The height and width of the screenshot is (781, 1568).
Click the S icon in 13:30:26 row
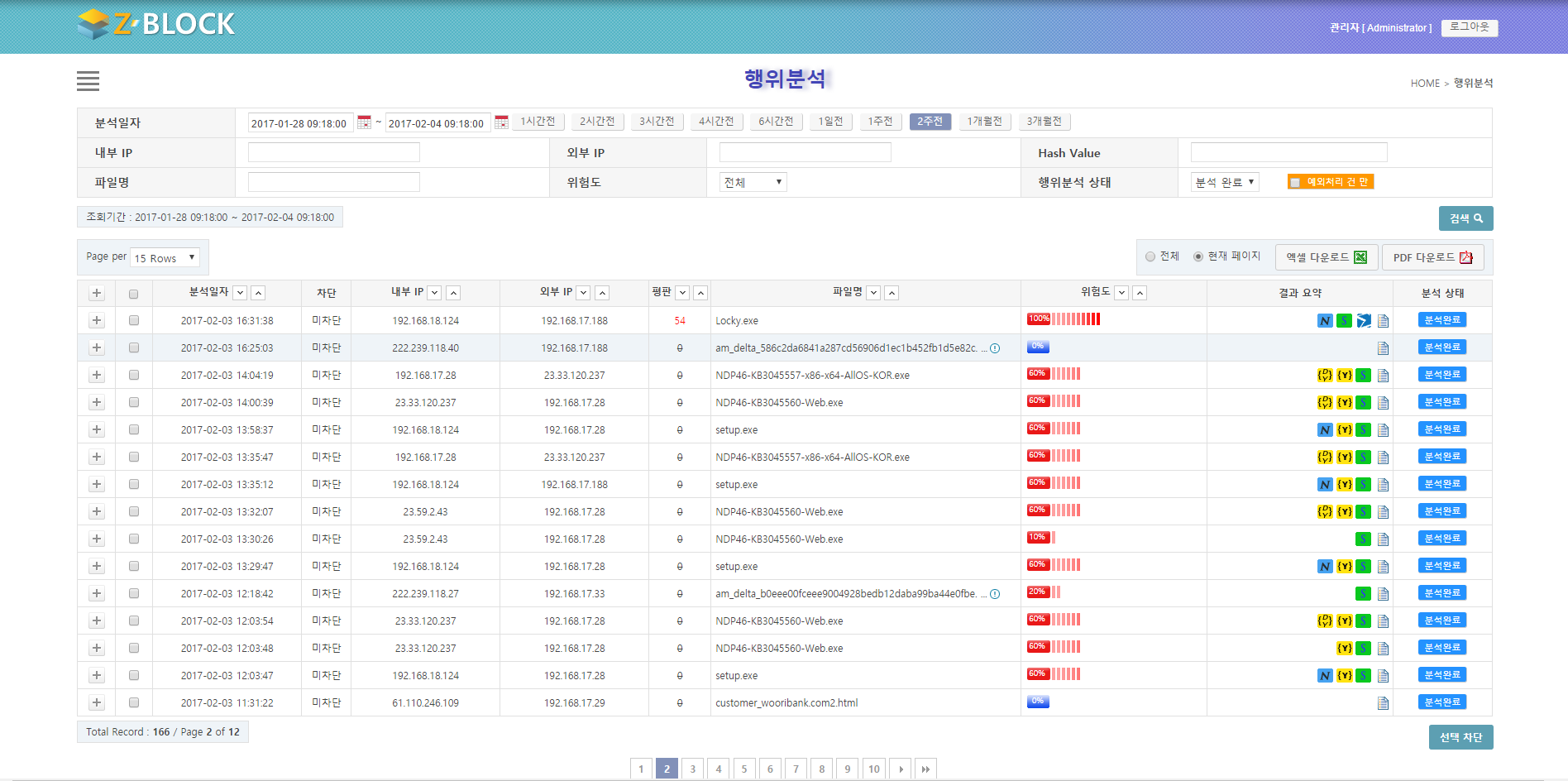tap(1364, 539)
